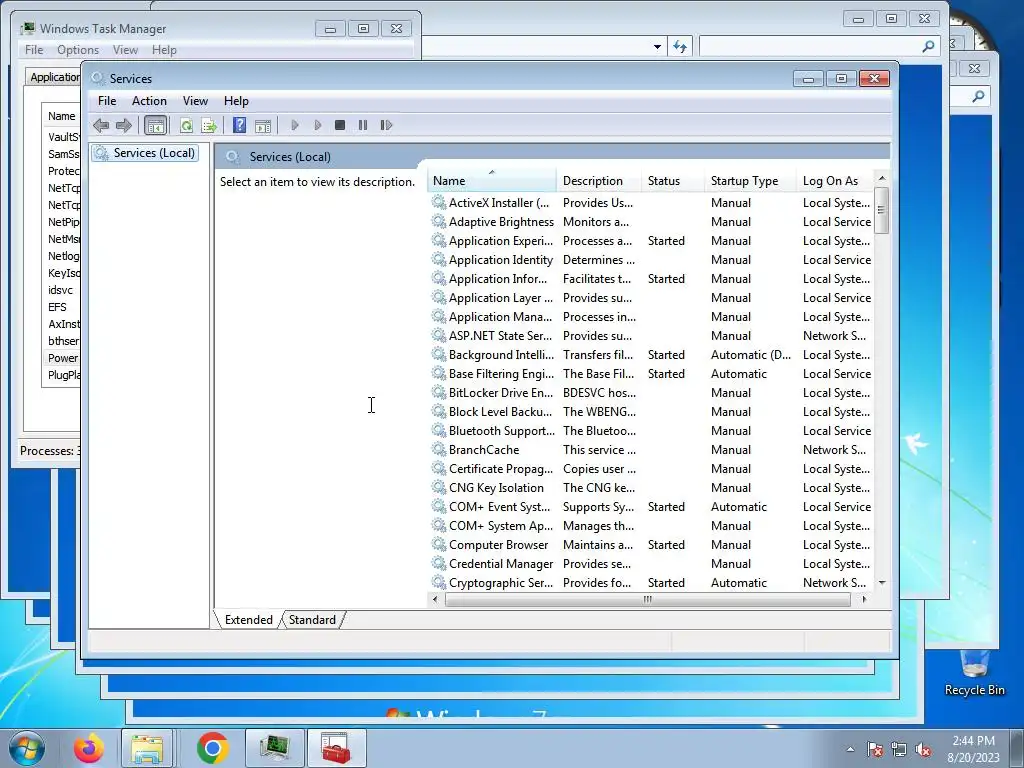Click the vertical scrollbar up arrow
The height and width of the screenshot is (768, 1024).
(882, 178)
